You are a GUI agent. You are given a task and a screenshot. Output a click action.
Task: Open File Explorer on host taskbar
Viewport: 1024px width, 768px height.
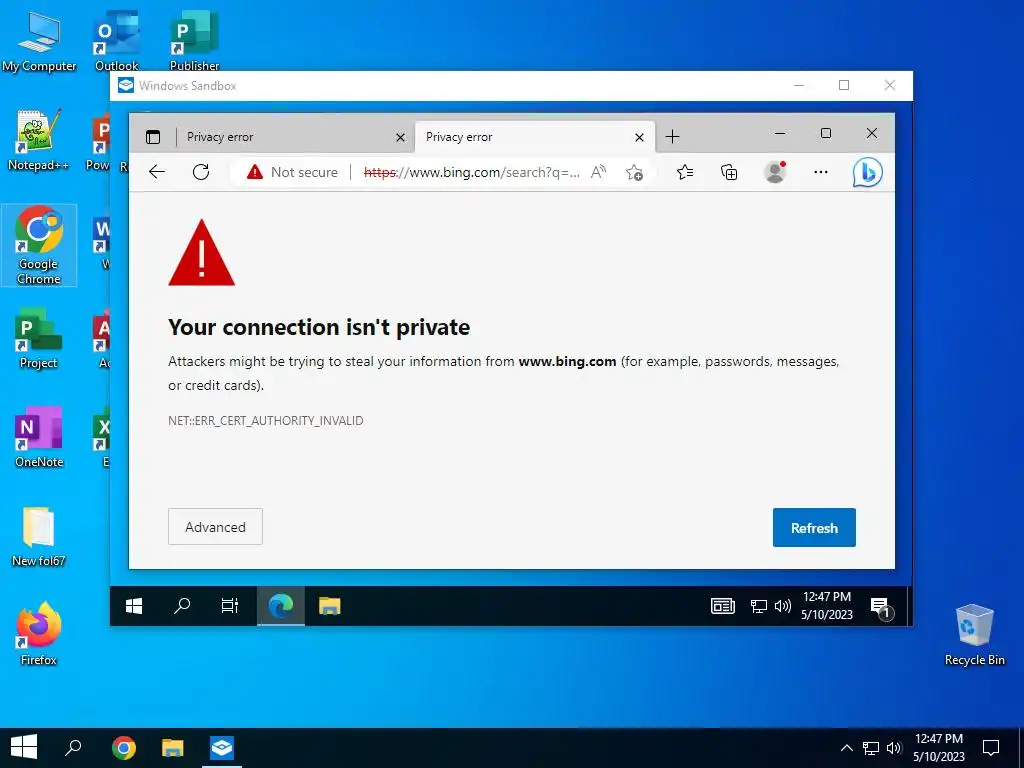click(172, 747)
